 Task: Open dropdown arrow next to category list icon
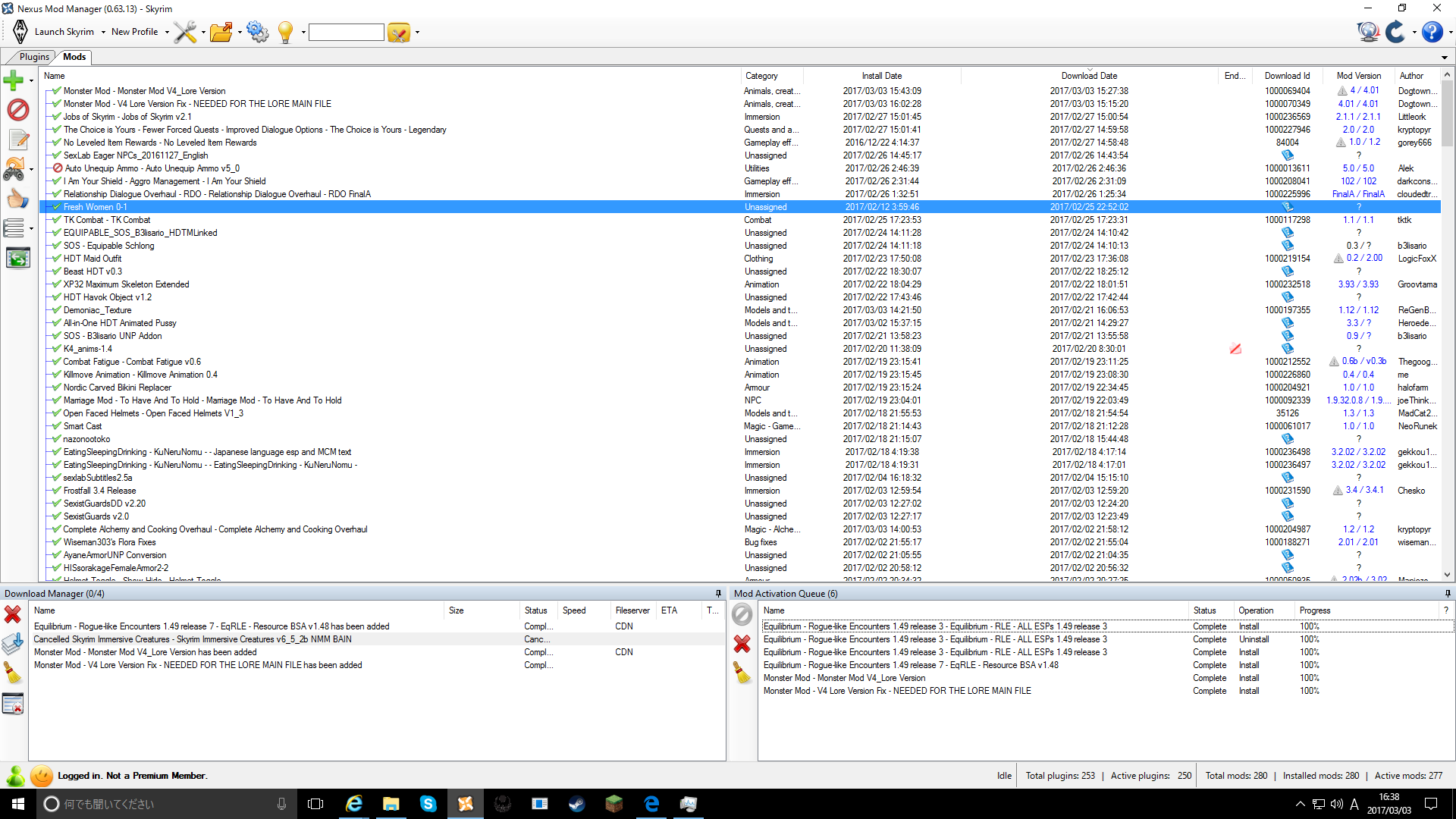(31, 228)
